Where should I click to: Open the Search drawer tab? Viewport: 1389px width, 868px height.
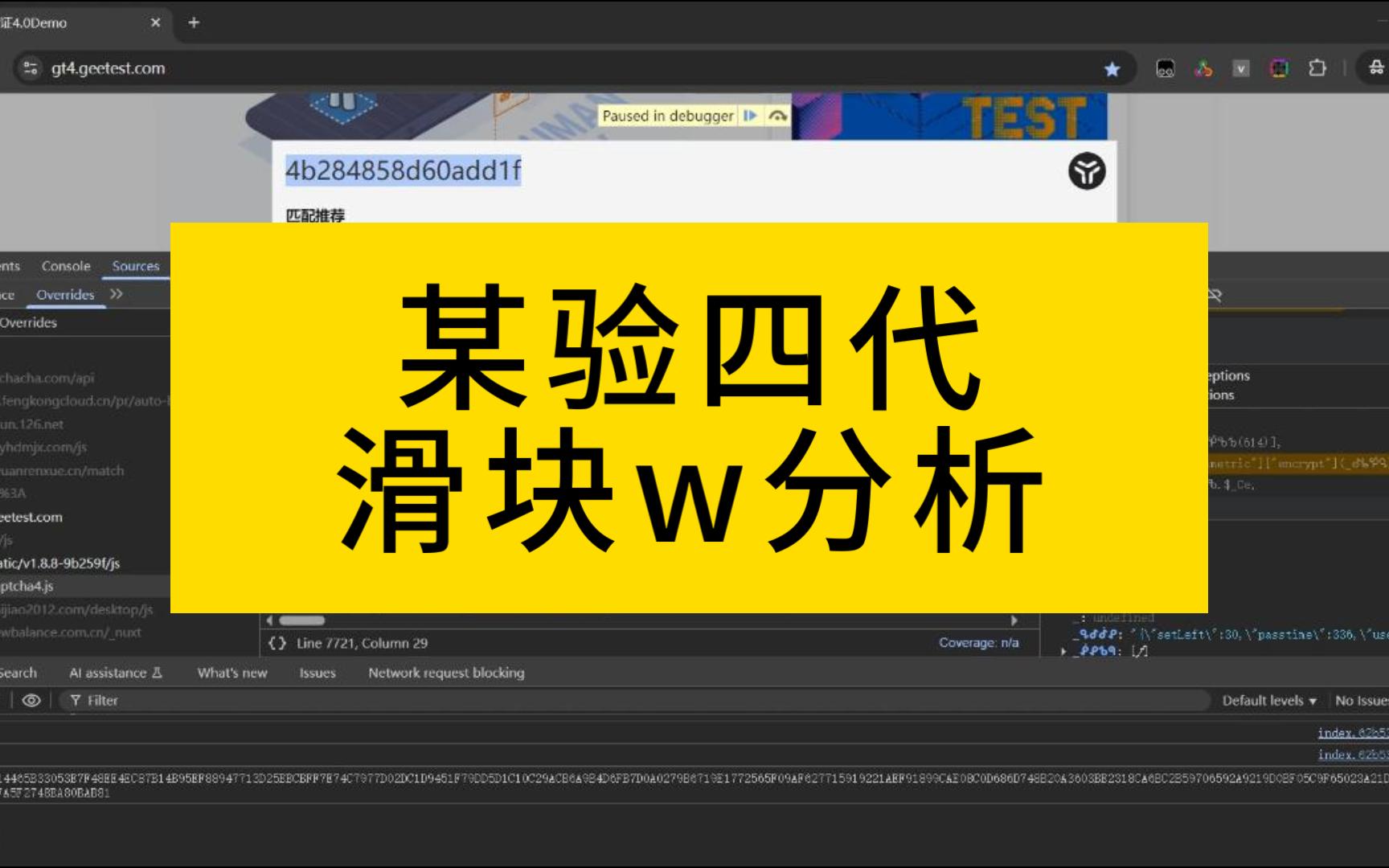(x=18, y=673)
